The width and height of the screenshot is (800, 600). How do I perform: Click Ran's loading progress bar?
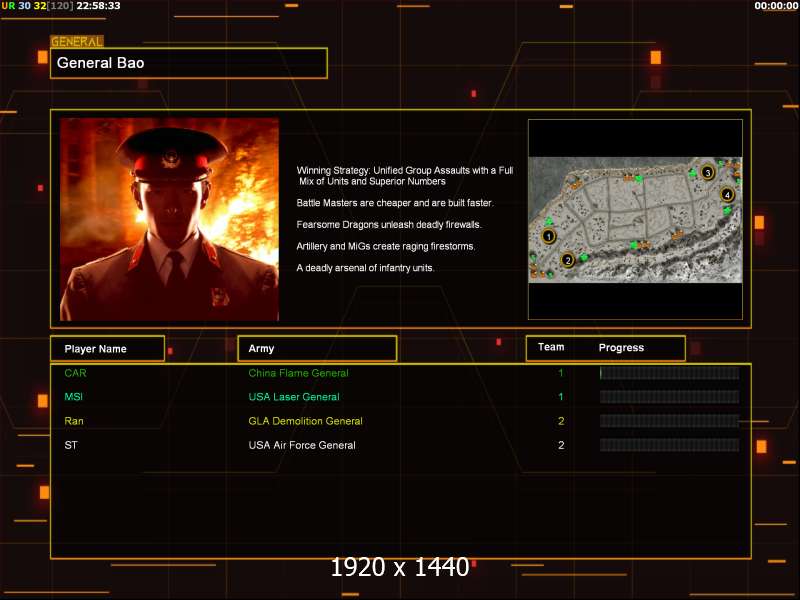coord(669,421)
